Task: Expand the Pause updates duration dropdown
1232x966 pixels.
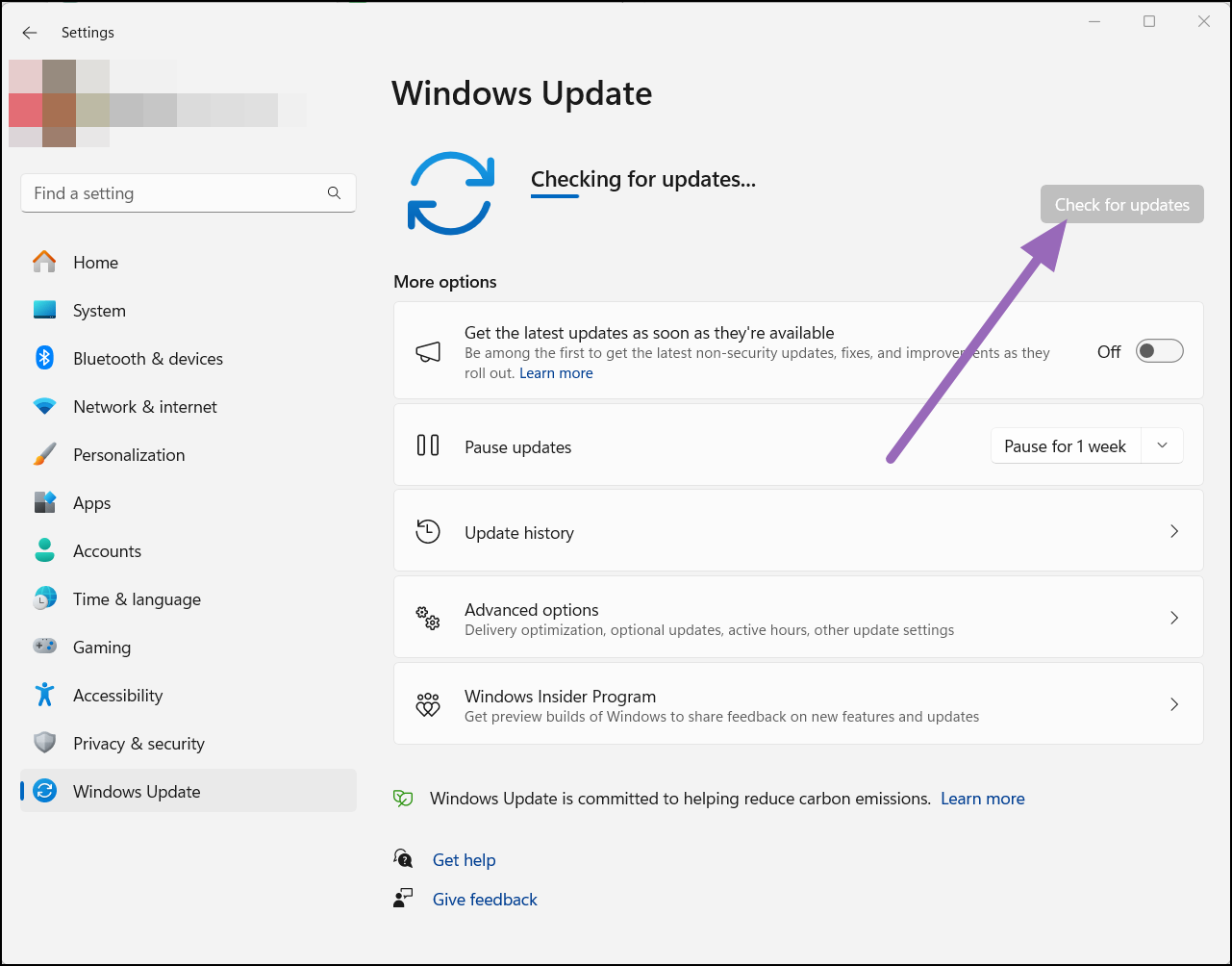Action: [x=1162, y=445]
